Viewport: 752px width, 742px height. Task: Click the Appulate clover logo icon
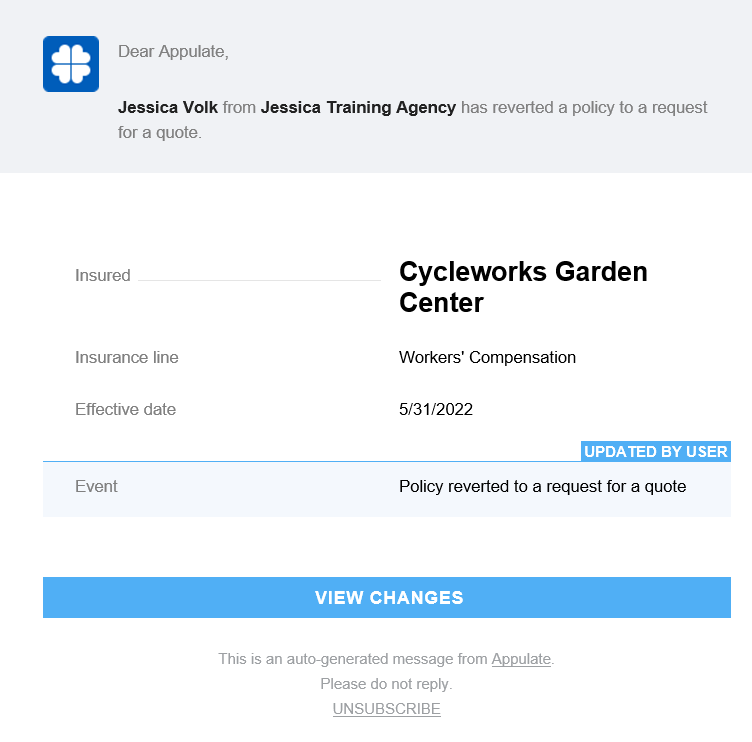pos(71,64)
